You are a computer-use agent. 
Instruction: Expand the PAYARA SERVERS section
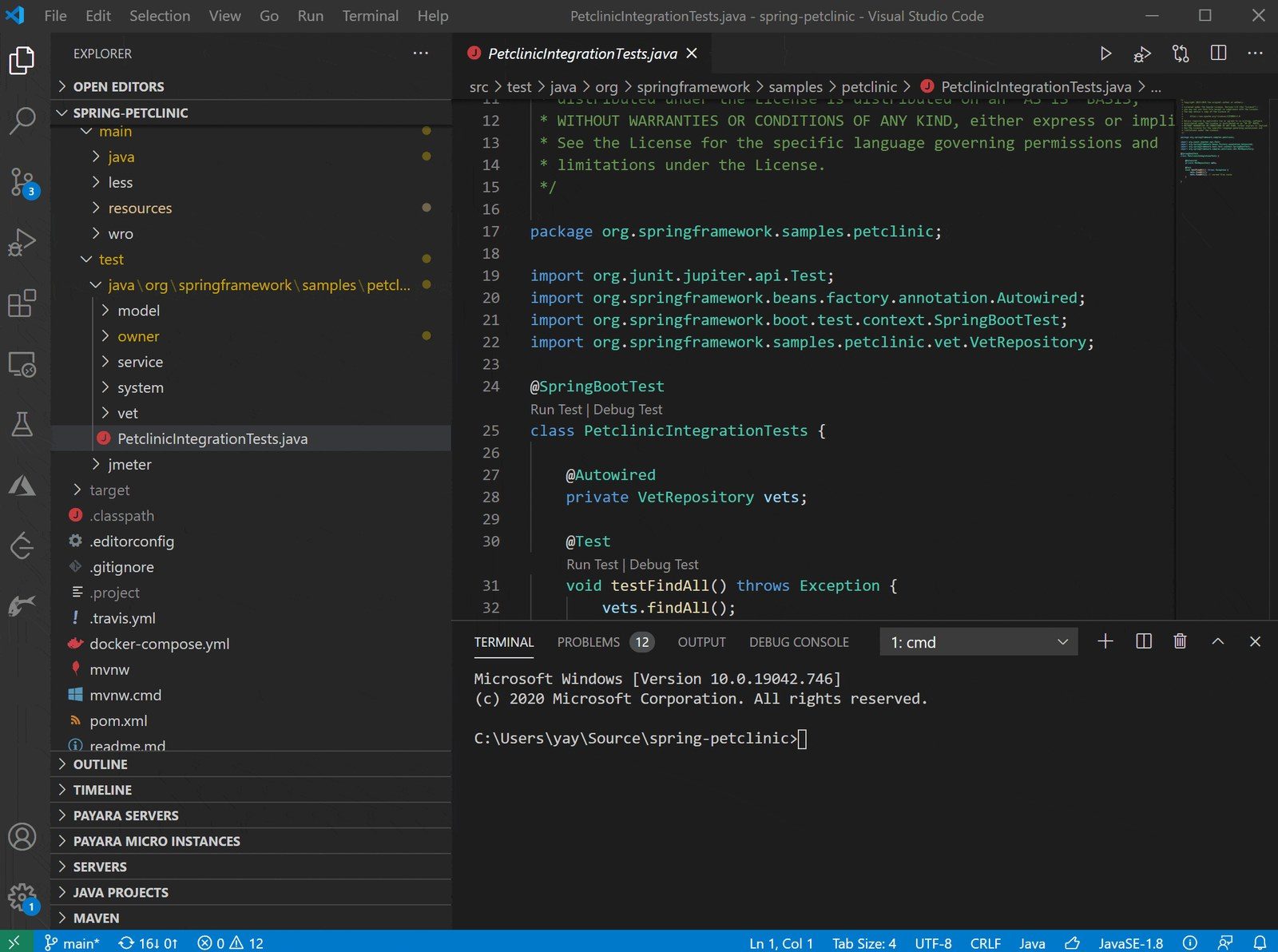tap(251, 815)
